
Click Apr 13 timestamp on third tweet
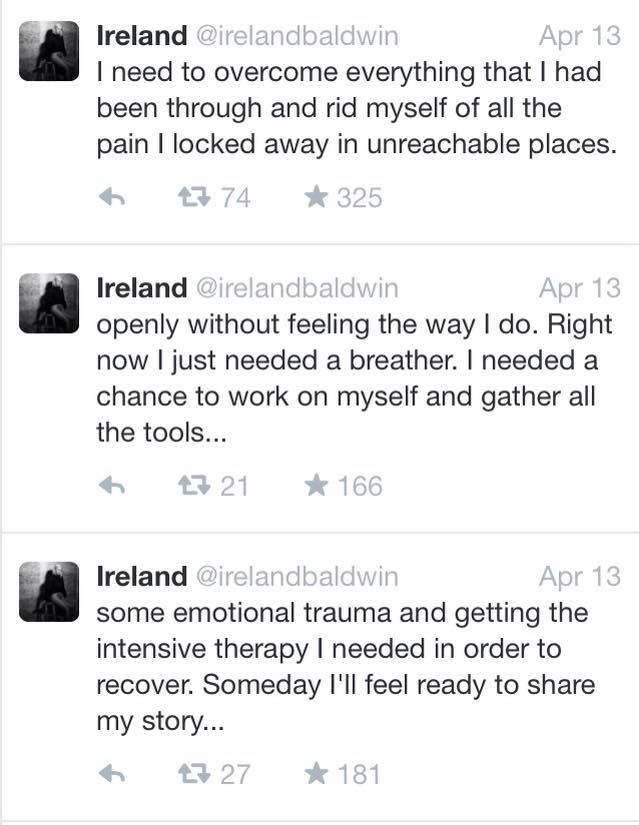tap(580, 577)
